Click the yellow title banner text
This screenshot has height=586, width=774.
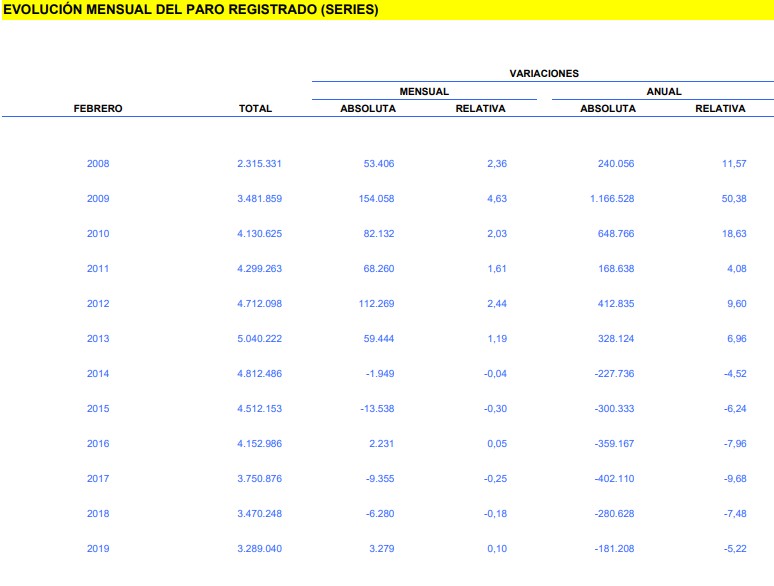[192, 10]
